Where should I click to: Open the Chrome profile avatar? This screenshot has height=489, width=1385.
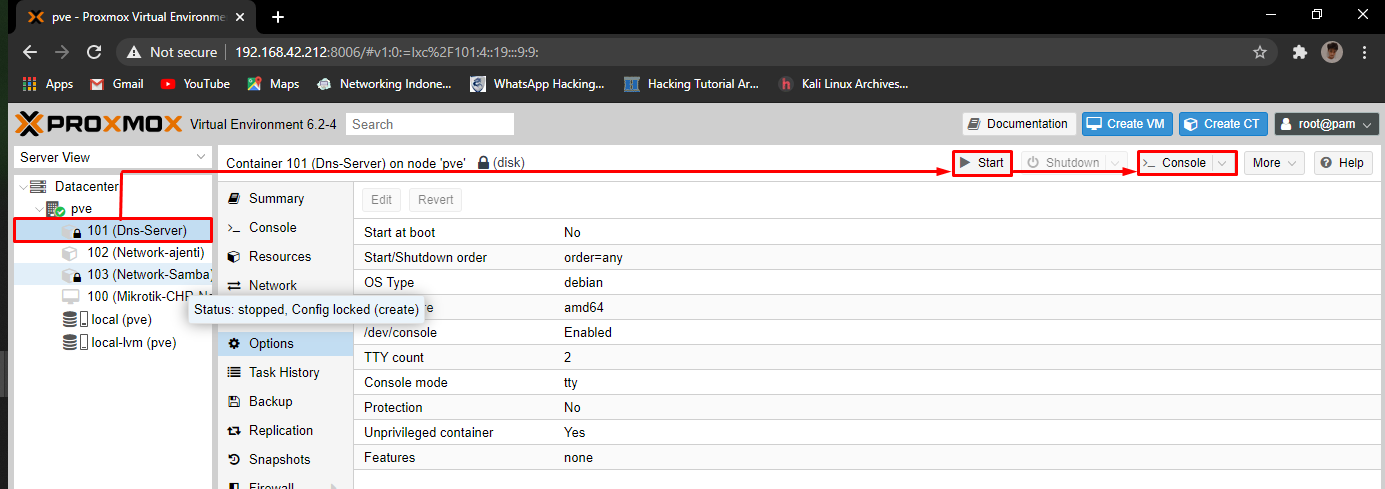(1331, 52)
